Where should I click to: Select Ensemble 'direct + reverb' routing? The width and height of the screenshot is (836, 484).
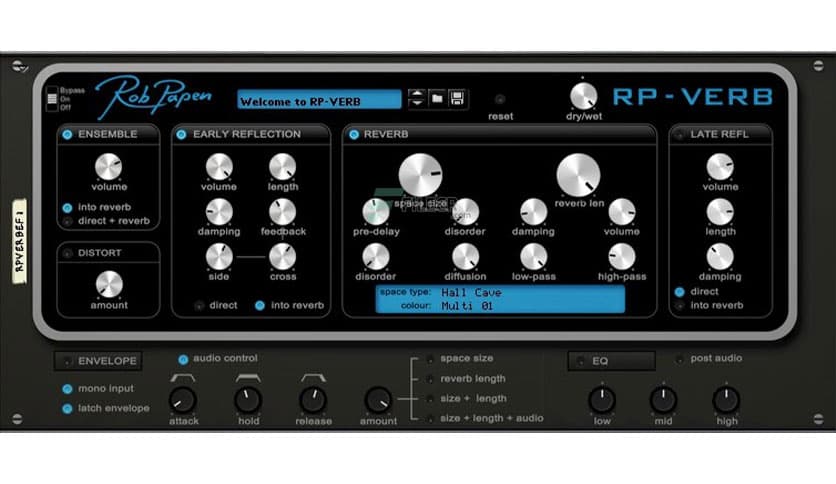pyautogui.click(x=67, y=221)
